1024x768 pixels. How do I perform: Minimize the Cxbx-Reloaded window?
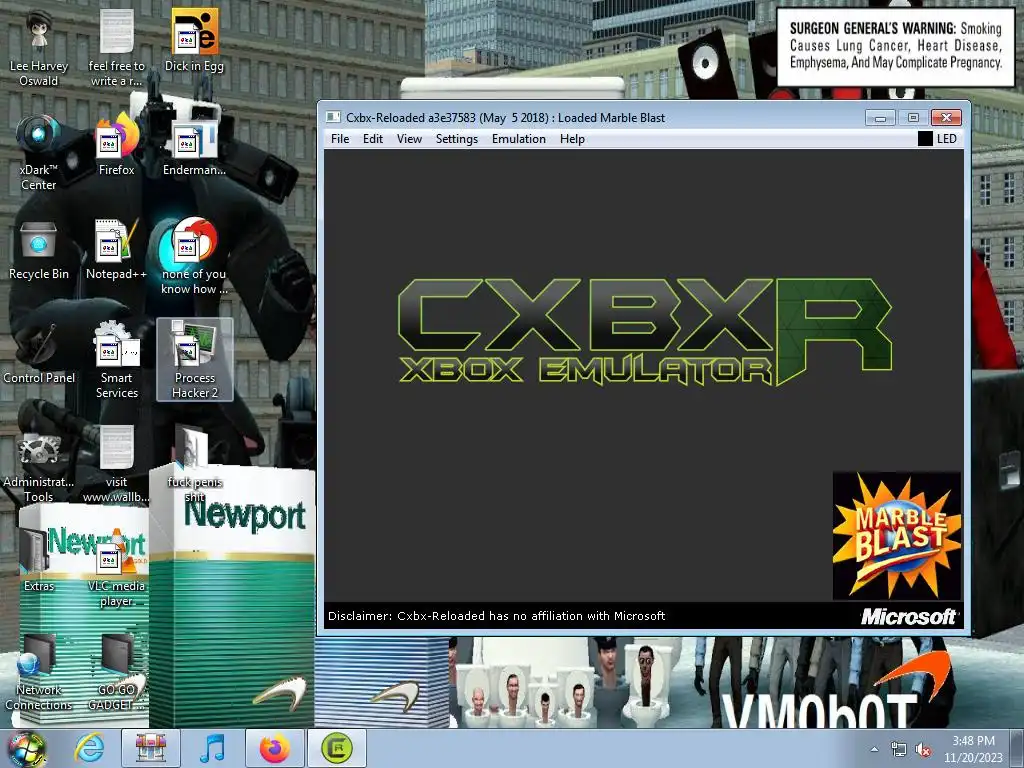(x=880, y=118)
